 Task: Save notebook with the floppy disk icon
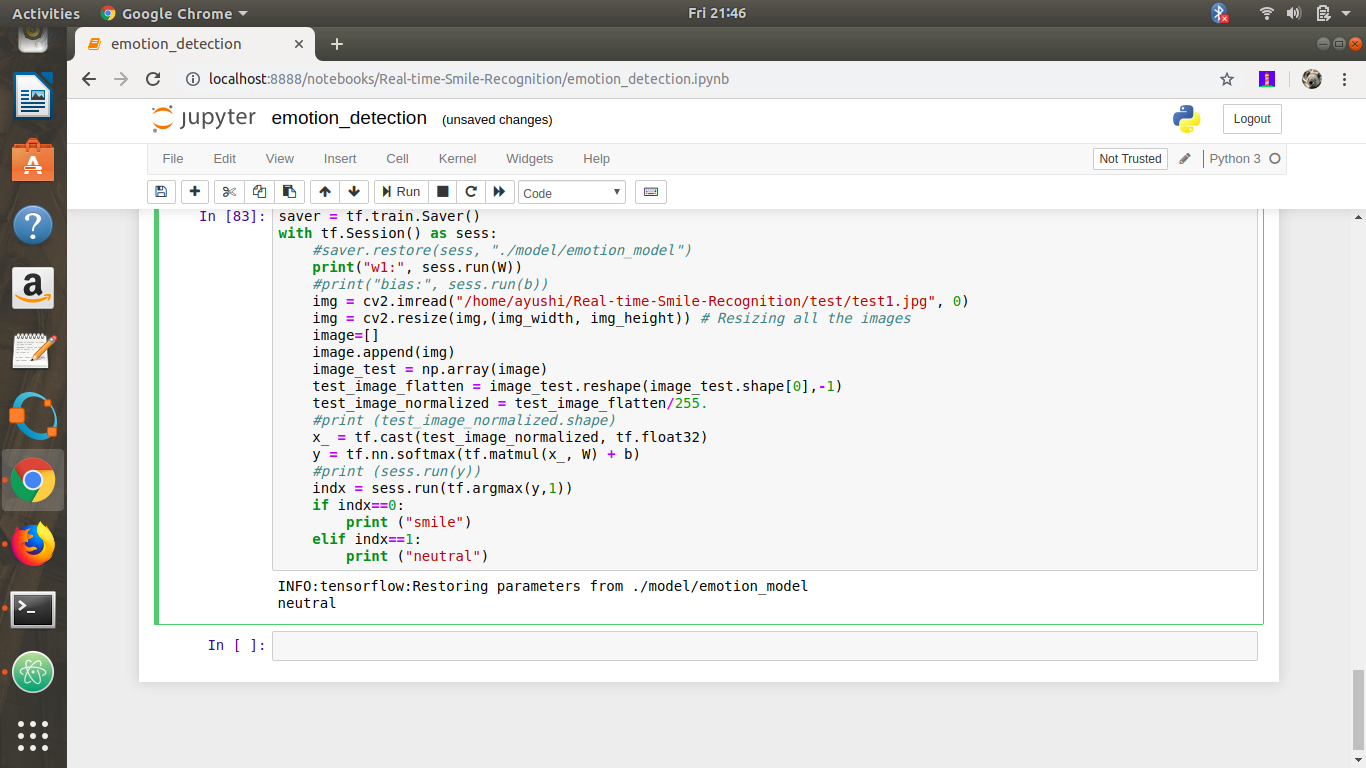pos(161,192)
